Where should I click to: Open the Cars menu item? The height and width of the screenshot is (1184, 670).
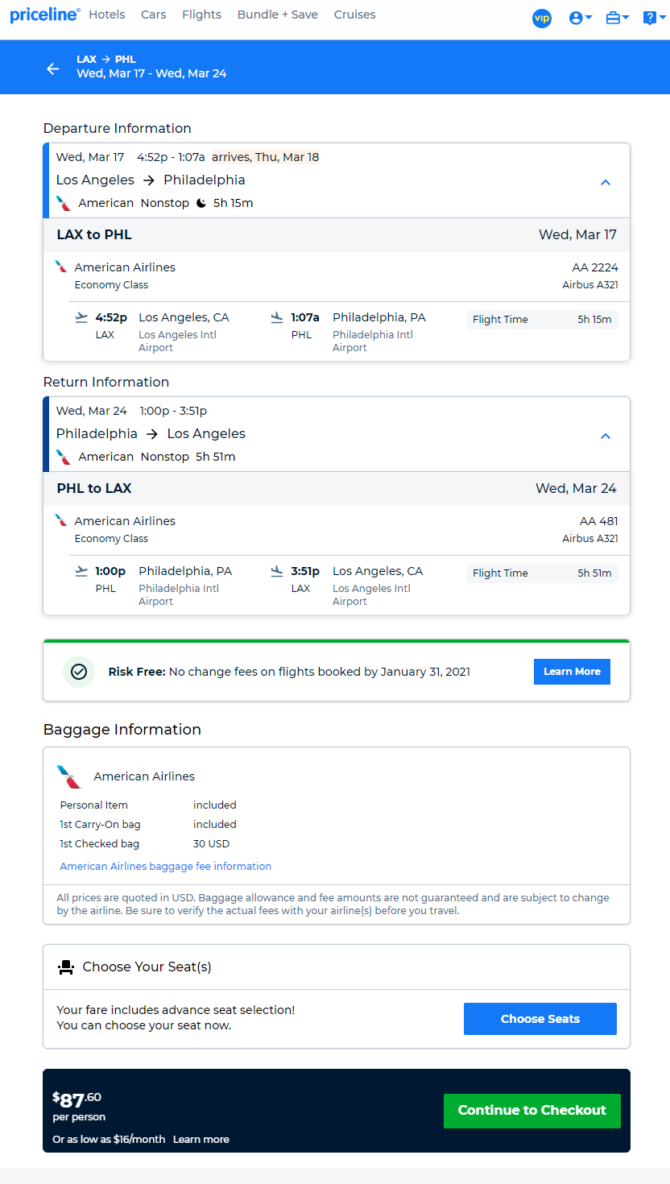(x=154, y=14)
